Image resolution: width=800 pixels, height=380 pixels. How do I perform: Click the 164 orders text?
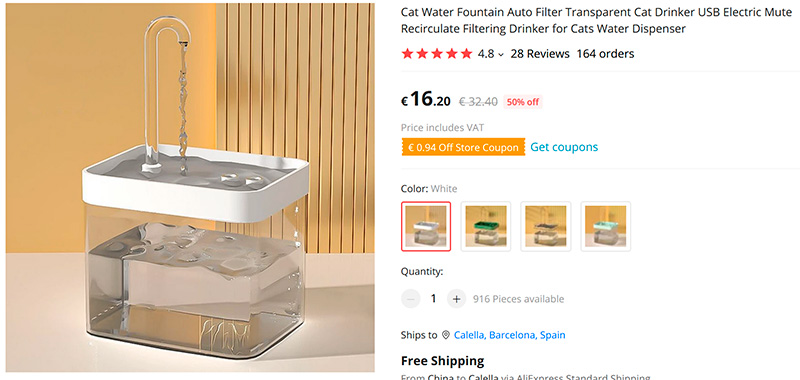tap(605, 54)
